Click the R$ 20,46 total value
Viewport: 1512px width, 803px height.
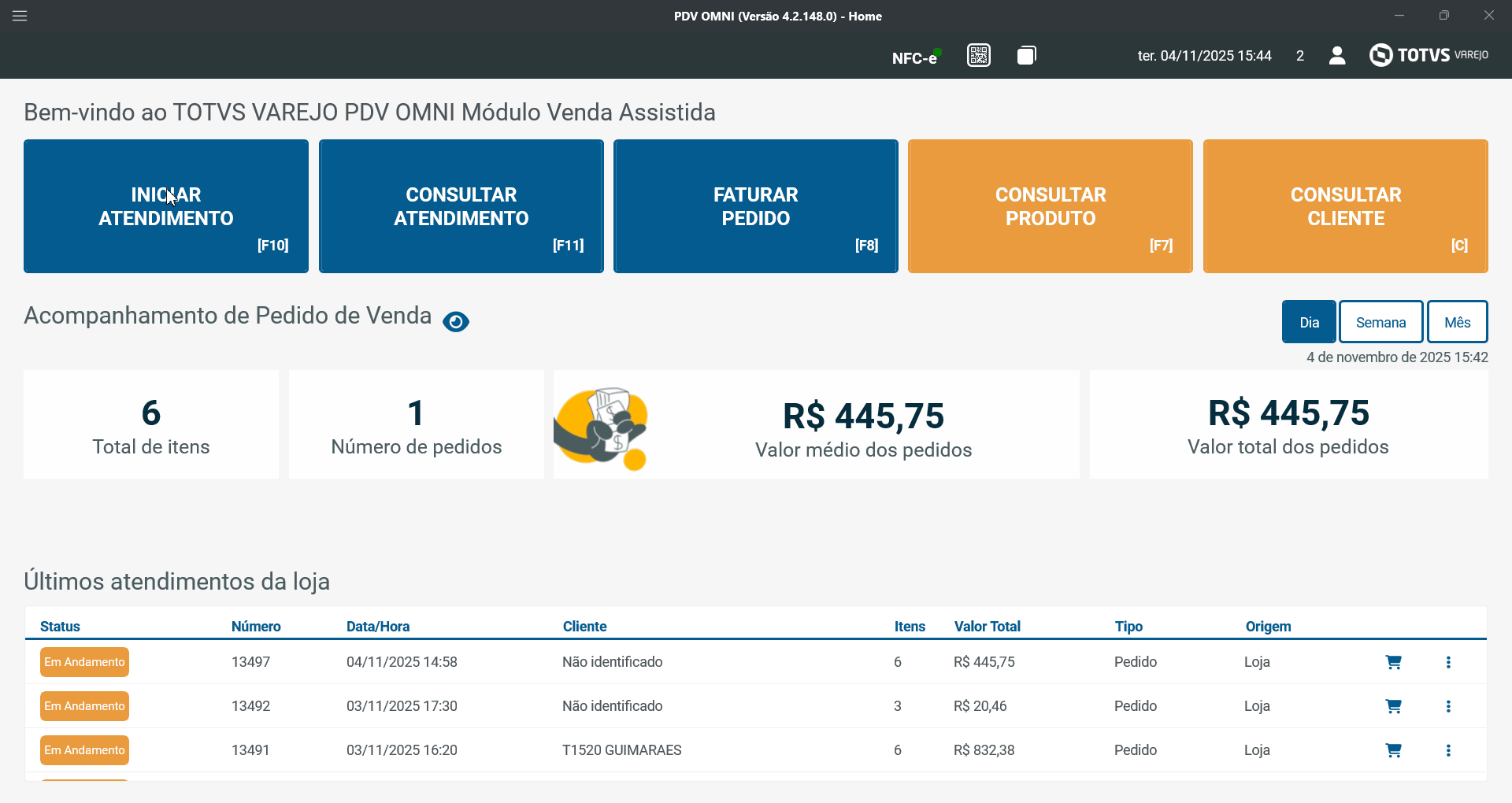[980, 706]
